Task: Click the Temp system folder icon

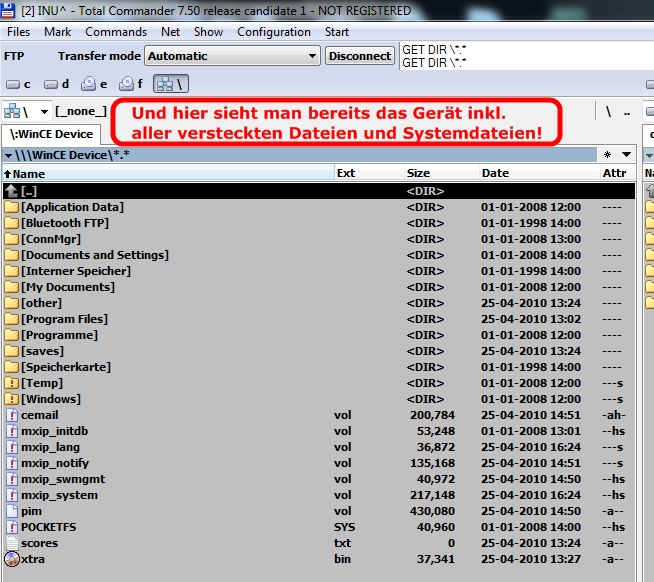Action: 12,383
